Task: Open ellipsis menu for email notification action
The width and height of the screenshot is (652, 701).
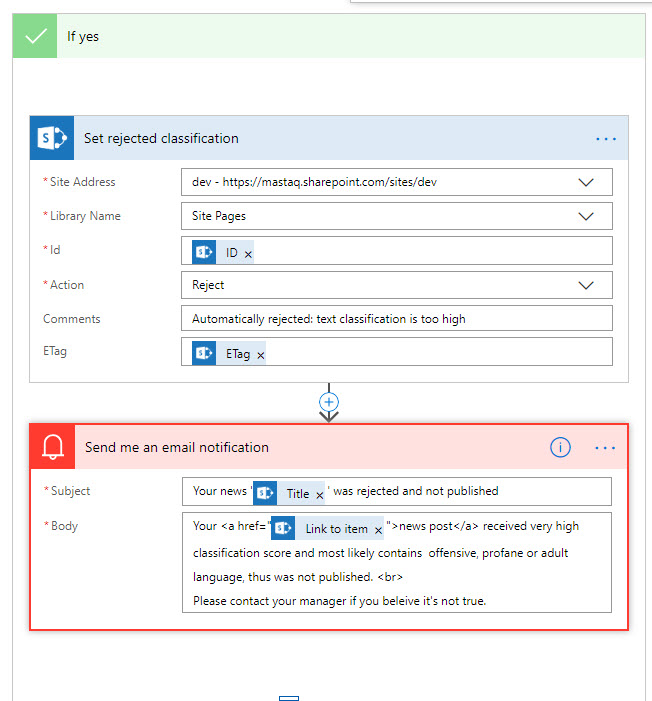Action: pyautogui.click(x=606, y=448)
